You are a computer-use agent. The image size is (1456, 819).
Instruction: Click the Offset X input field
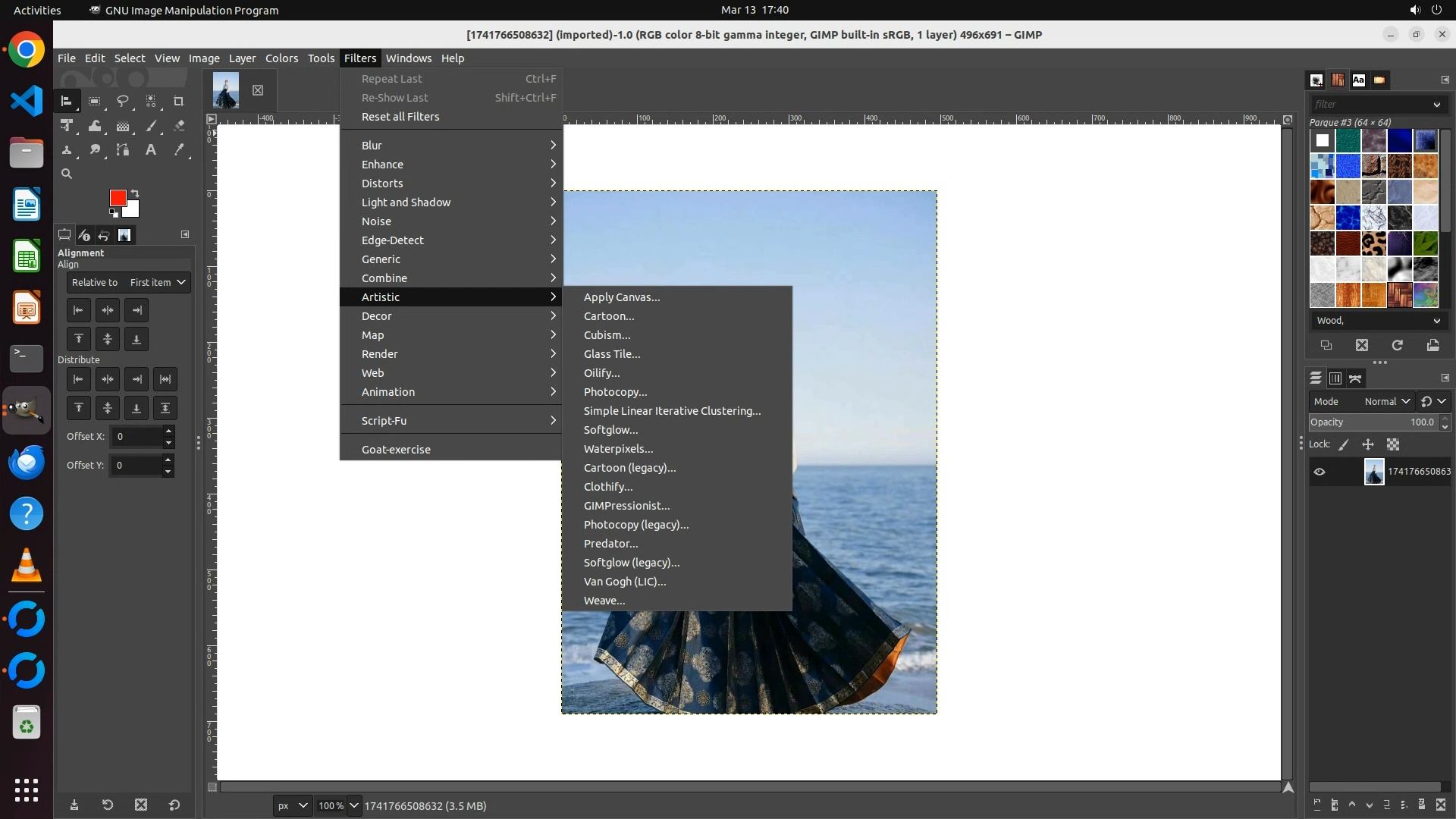[136, 437]
